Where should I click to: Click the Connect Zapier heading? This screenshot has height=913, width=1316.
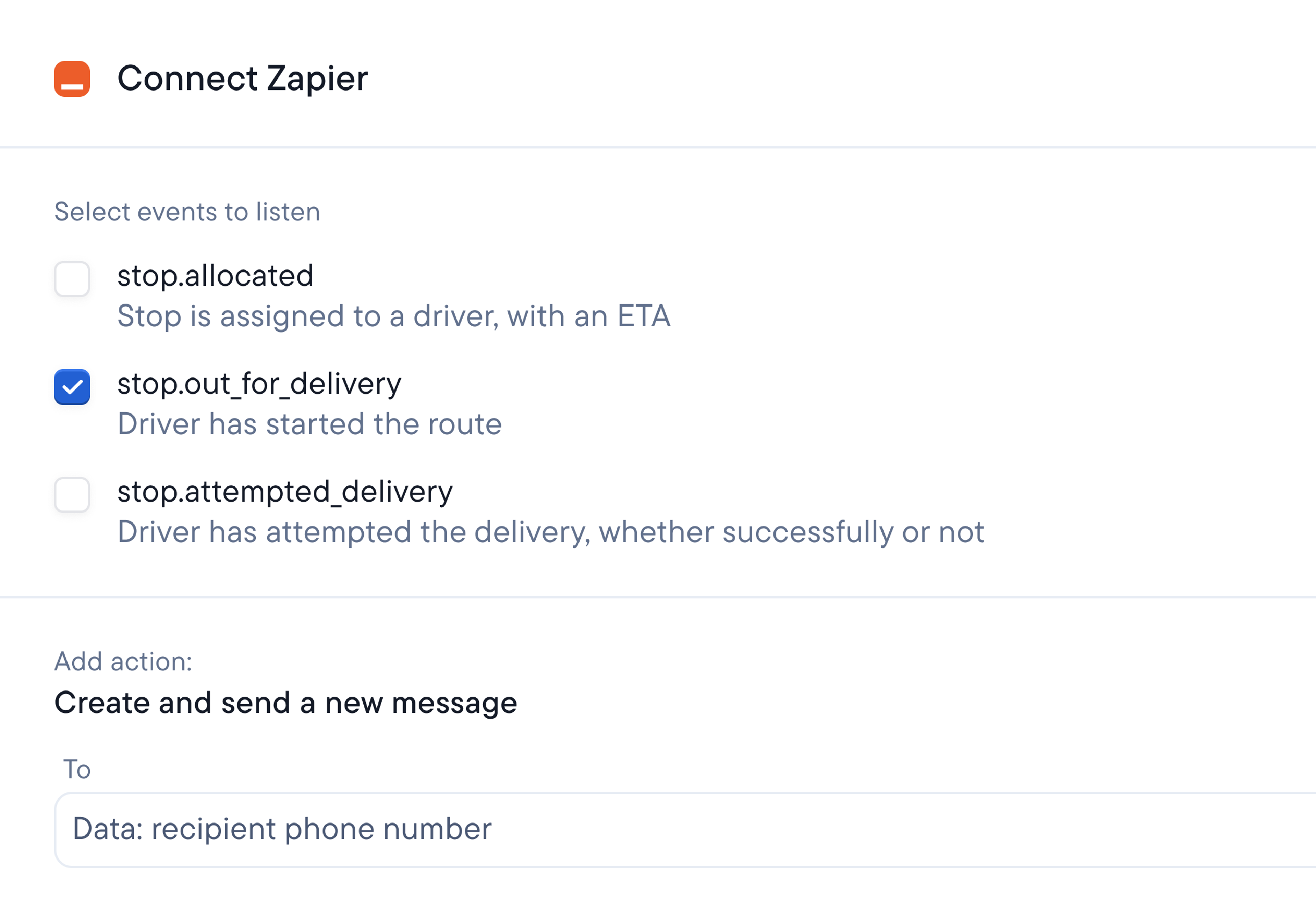coord(243,79)
